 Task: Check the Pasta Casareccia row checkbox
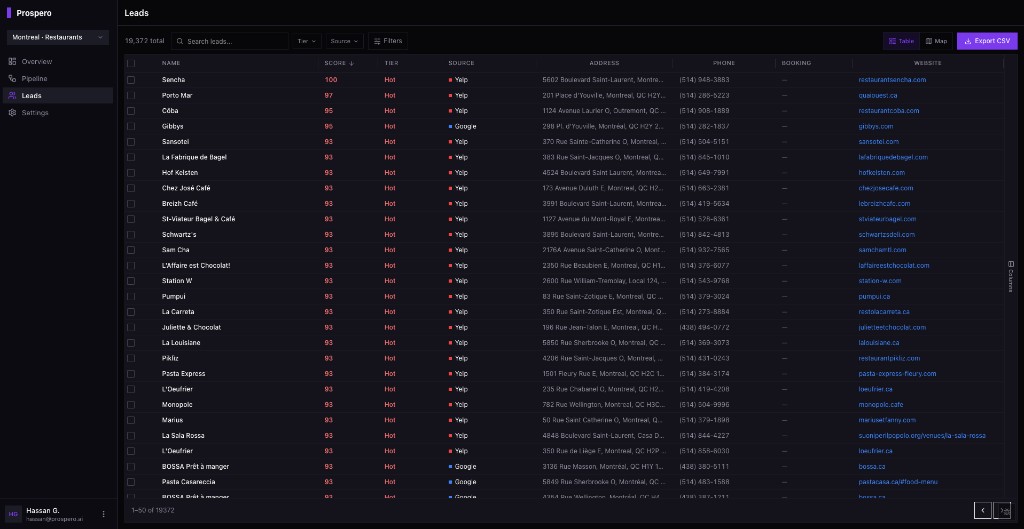131,482
